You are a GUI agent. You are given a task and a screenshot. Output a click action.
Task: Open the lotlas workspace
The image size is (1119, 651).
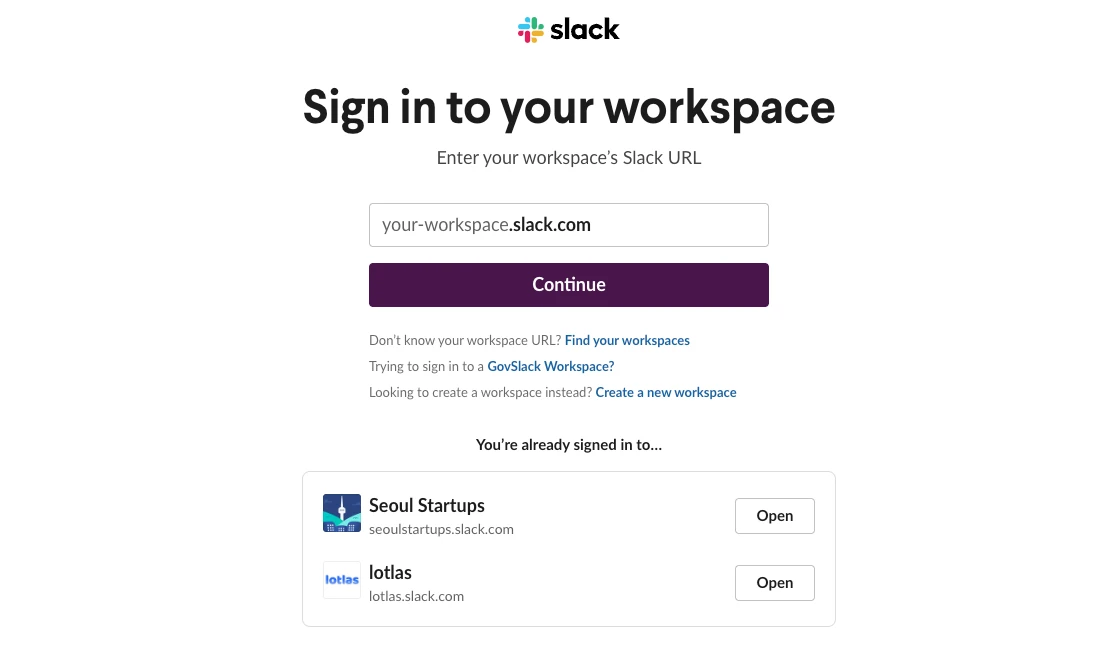pos(774,583)
